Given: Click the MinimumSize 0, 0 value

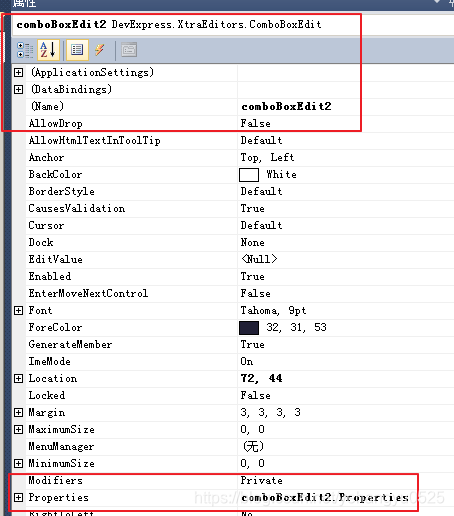Looking at the screenshot, I should [253, 464].
